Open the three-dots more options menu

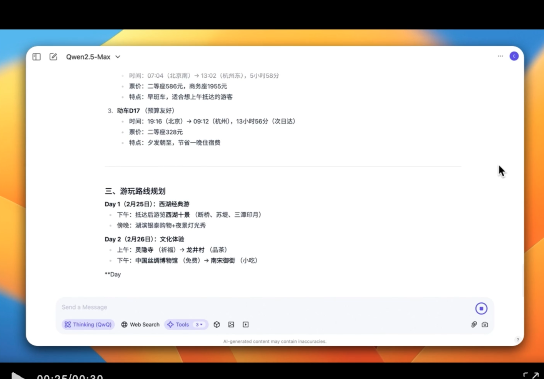500,56
